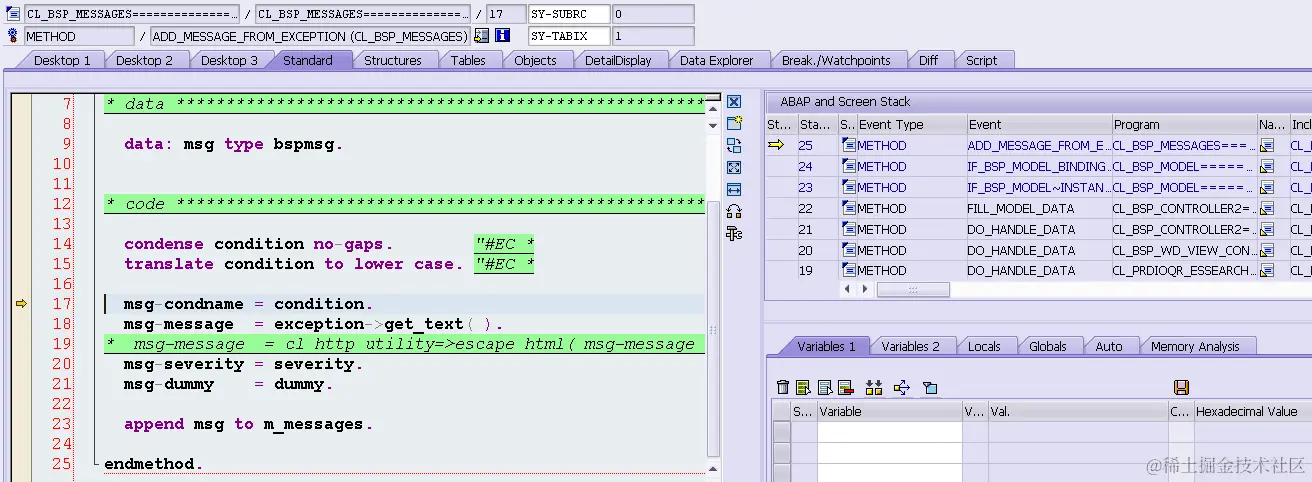
Task: Click the SY-TABIX variable field
Action: pyautogui.click(x=569, y=36)
